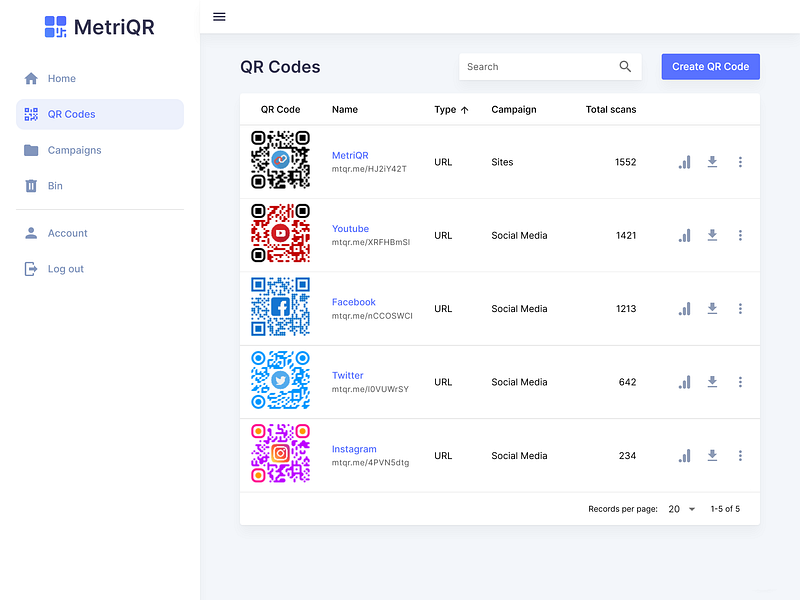Click the 234 total scans value

click(x=628, y=456)
